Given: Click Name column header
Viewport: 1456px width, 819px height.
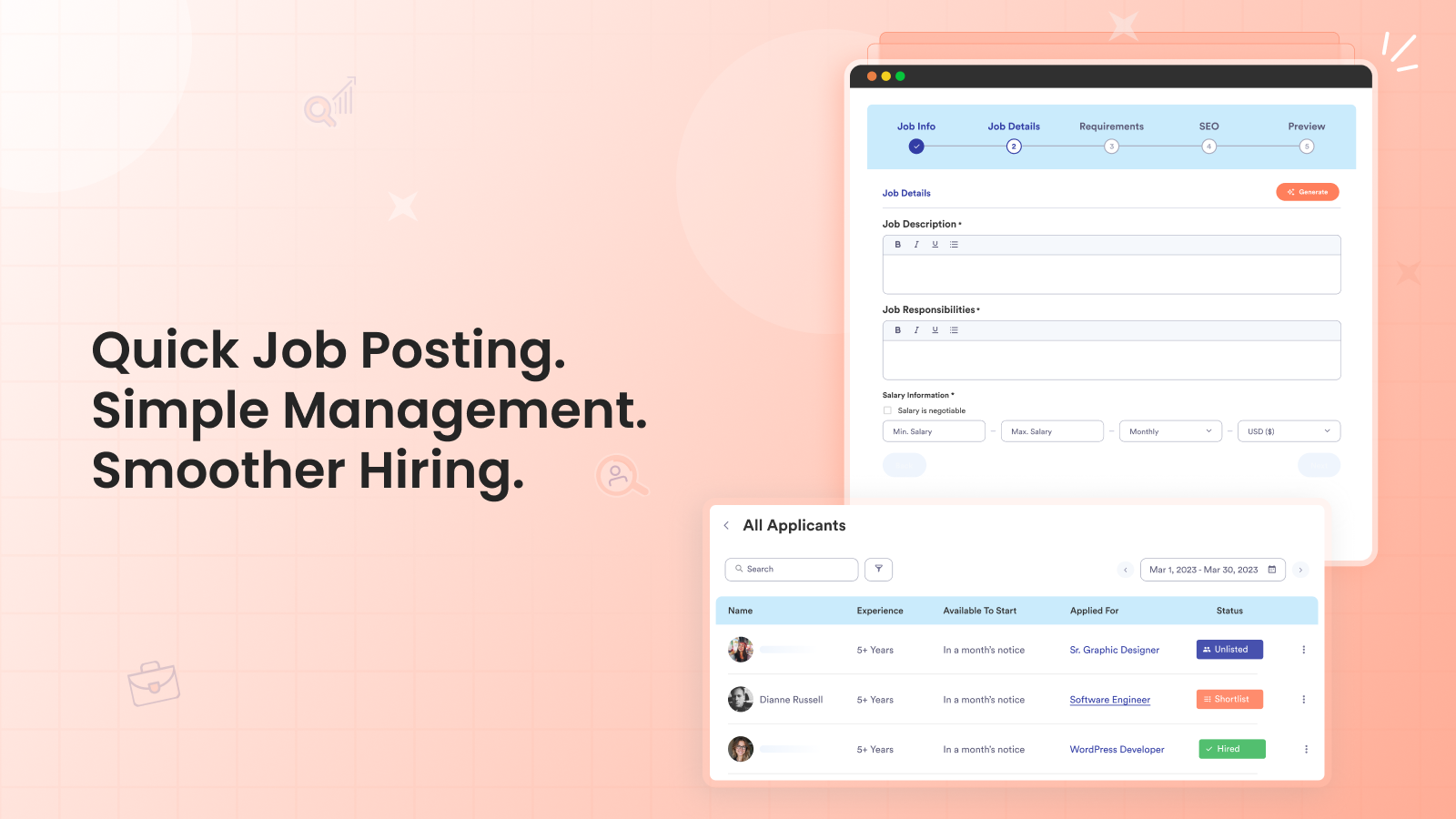Looking at the screenshot, I should pyautogui.click(x=740, y=611).
